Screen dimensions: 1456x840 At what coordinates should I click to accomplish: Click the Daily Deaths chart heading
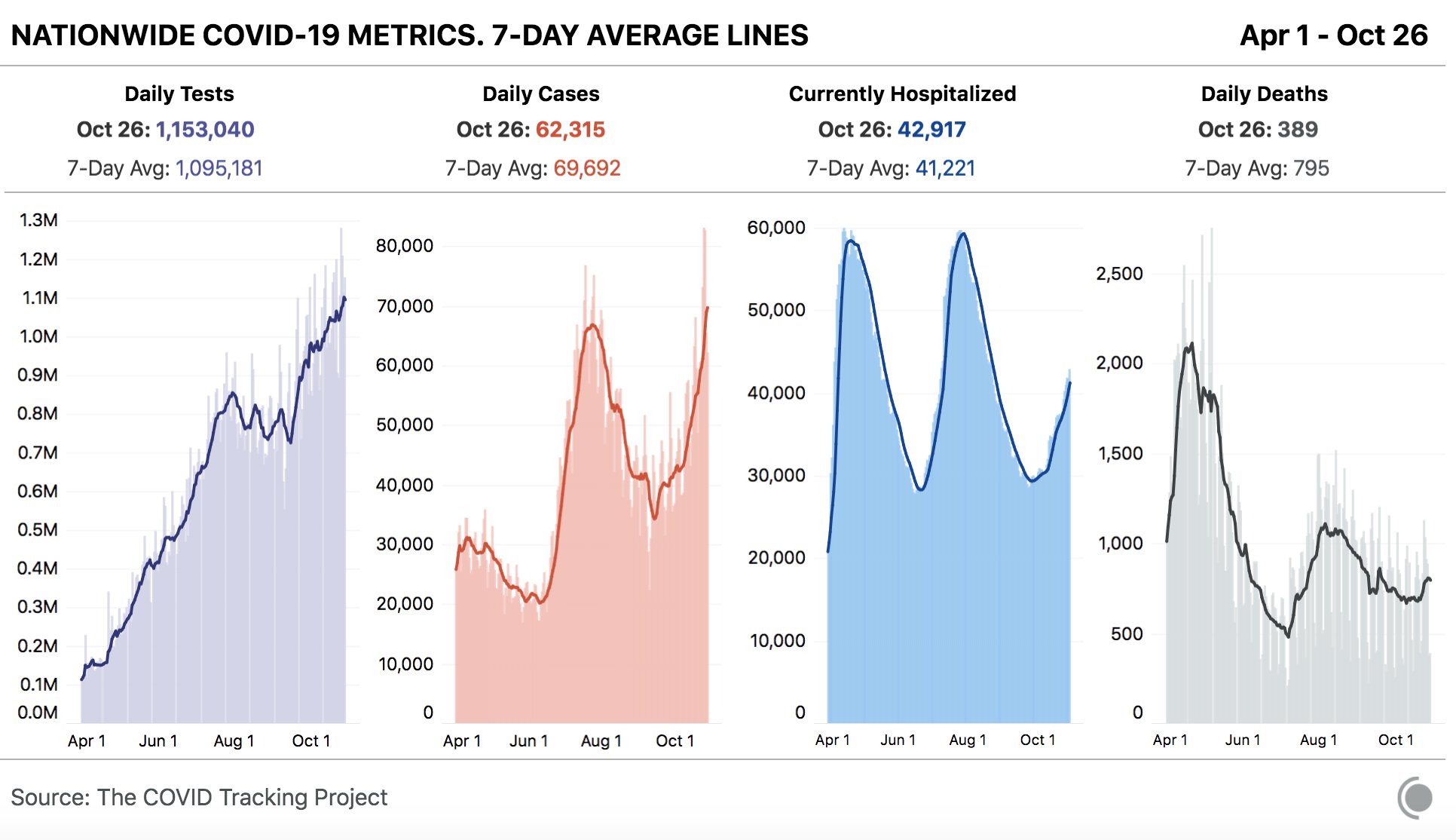[x=1264, y=94]
